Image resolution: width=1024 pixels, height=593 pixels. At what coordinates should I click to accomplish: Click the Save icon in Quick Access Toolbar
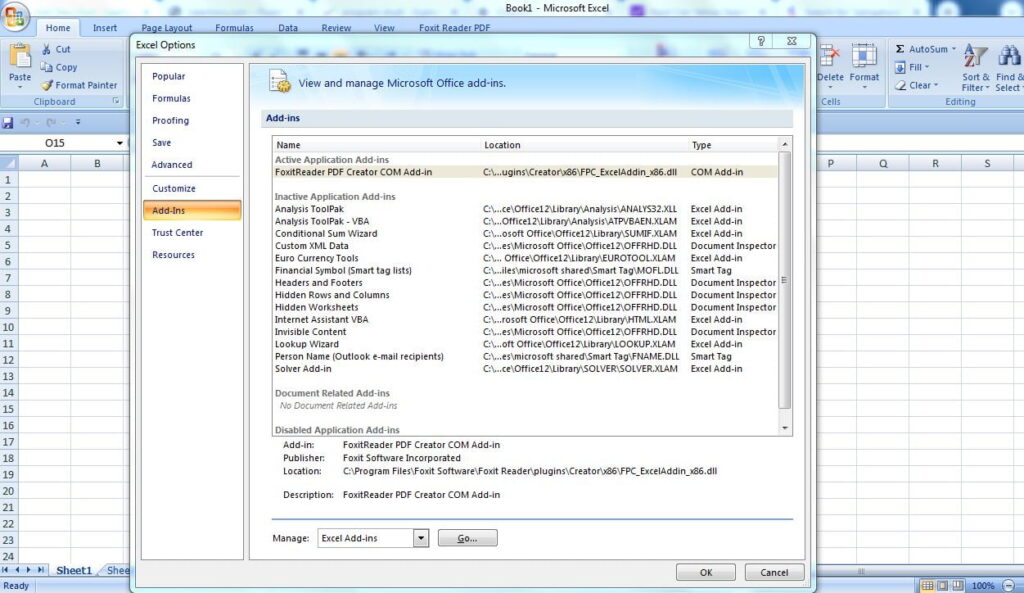click(8, 122)
